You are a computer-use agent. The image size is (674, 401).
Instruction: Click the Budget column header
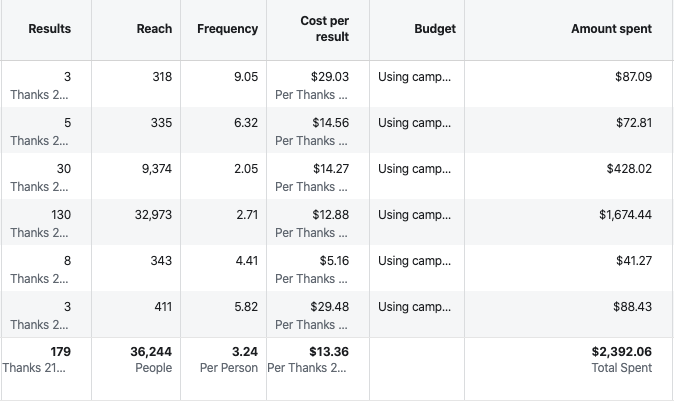click(x=435, y=29)
